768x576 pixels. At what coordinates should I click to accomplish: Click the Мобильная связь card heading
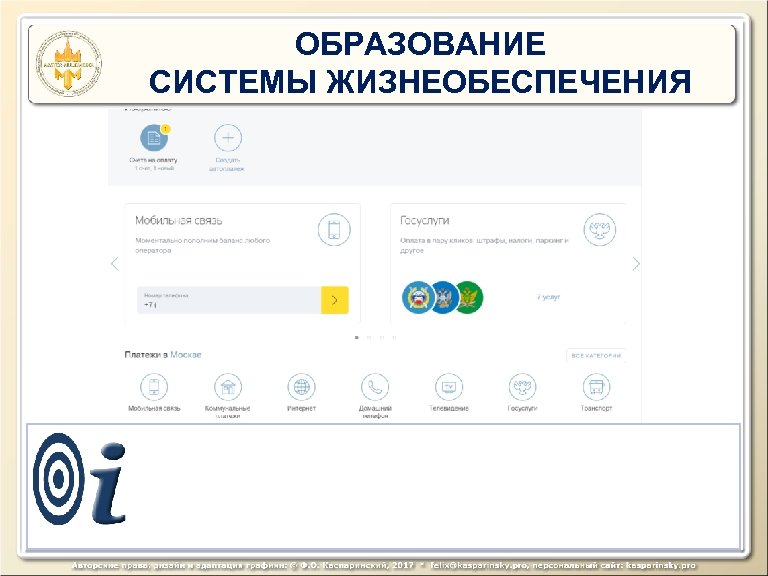pos(179,220)
